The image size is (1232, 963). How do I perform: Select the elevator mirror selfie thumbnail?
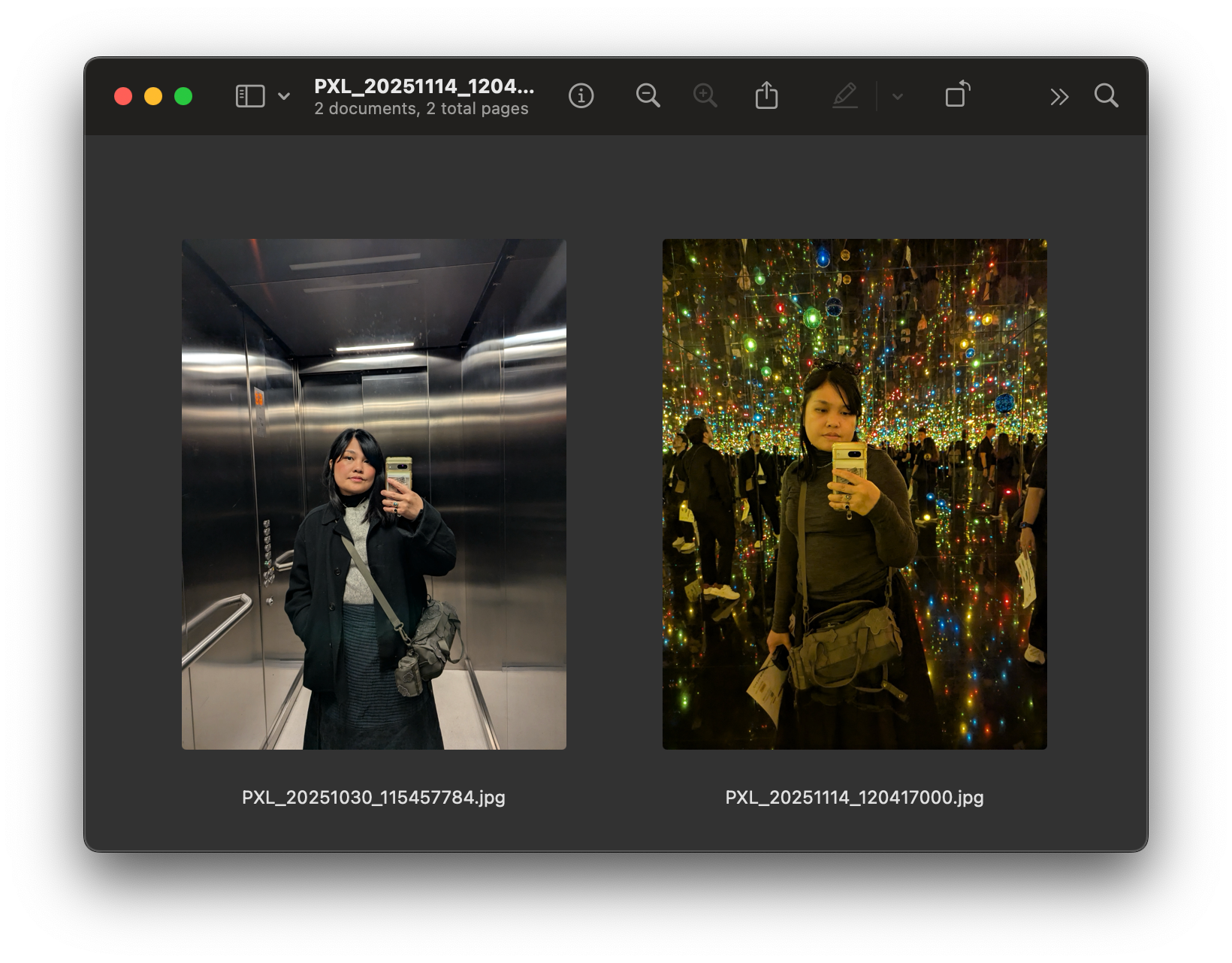[374, 494]
